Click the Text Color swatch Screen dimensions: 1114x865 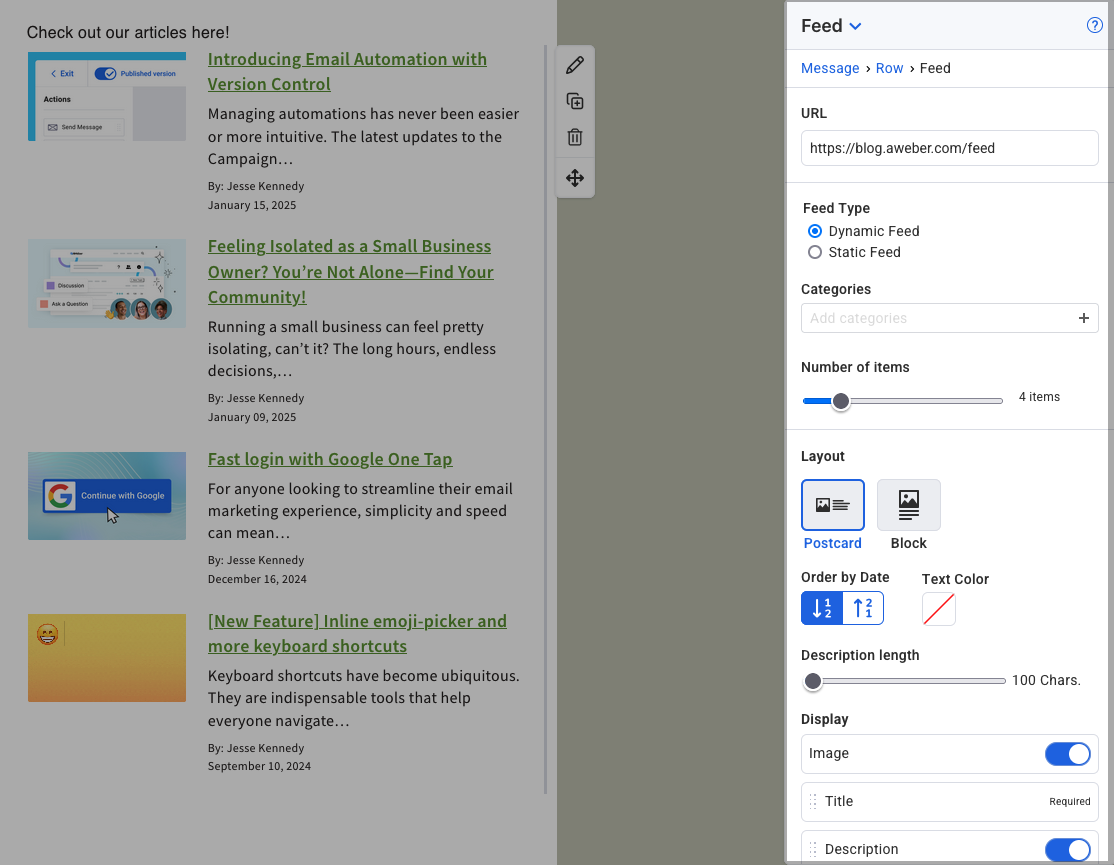point(938,607)
